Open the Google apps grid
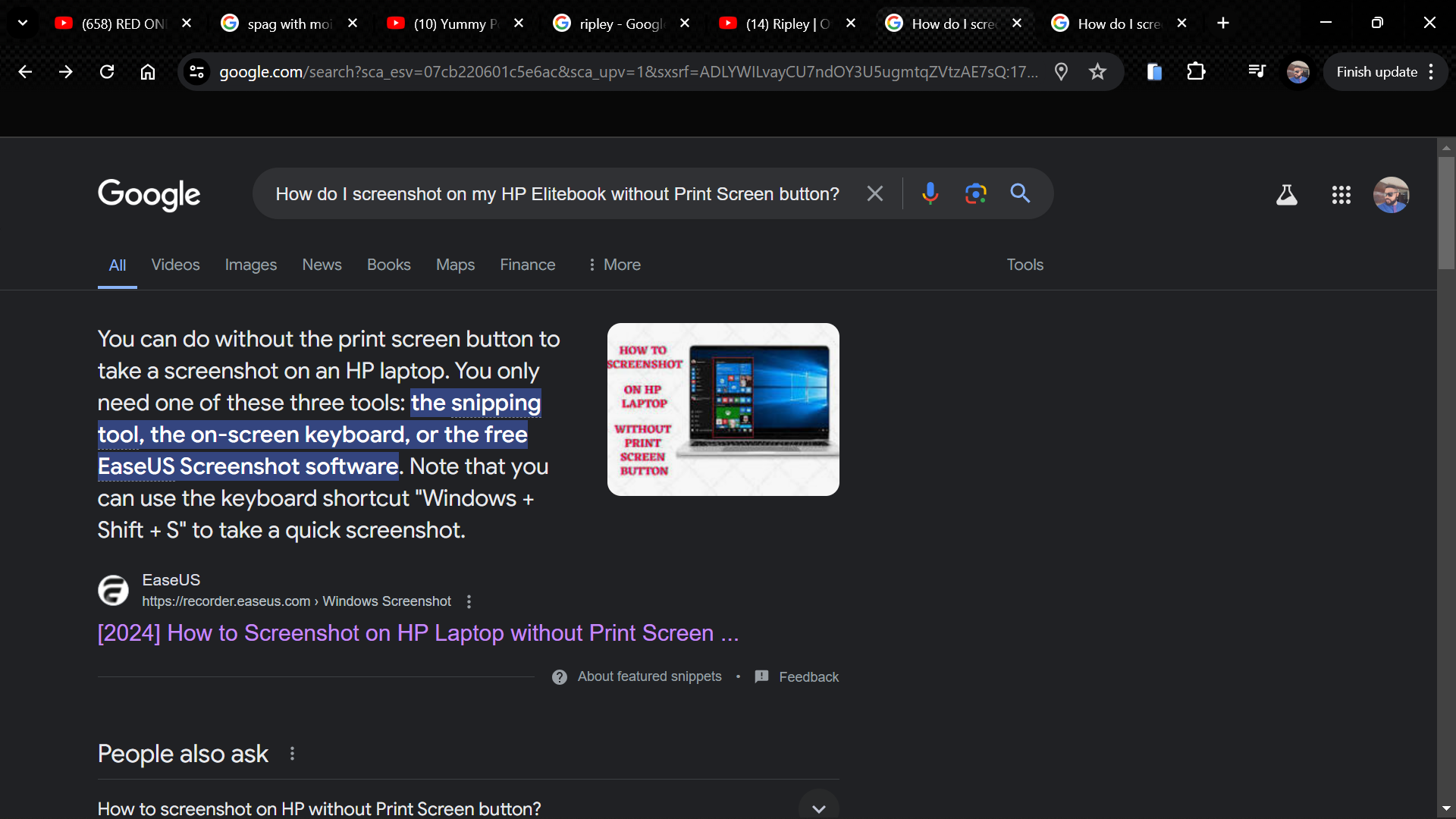 [1341, 195]
